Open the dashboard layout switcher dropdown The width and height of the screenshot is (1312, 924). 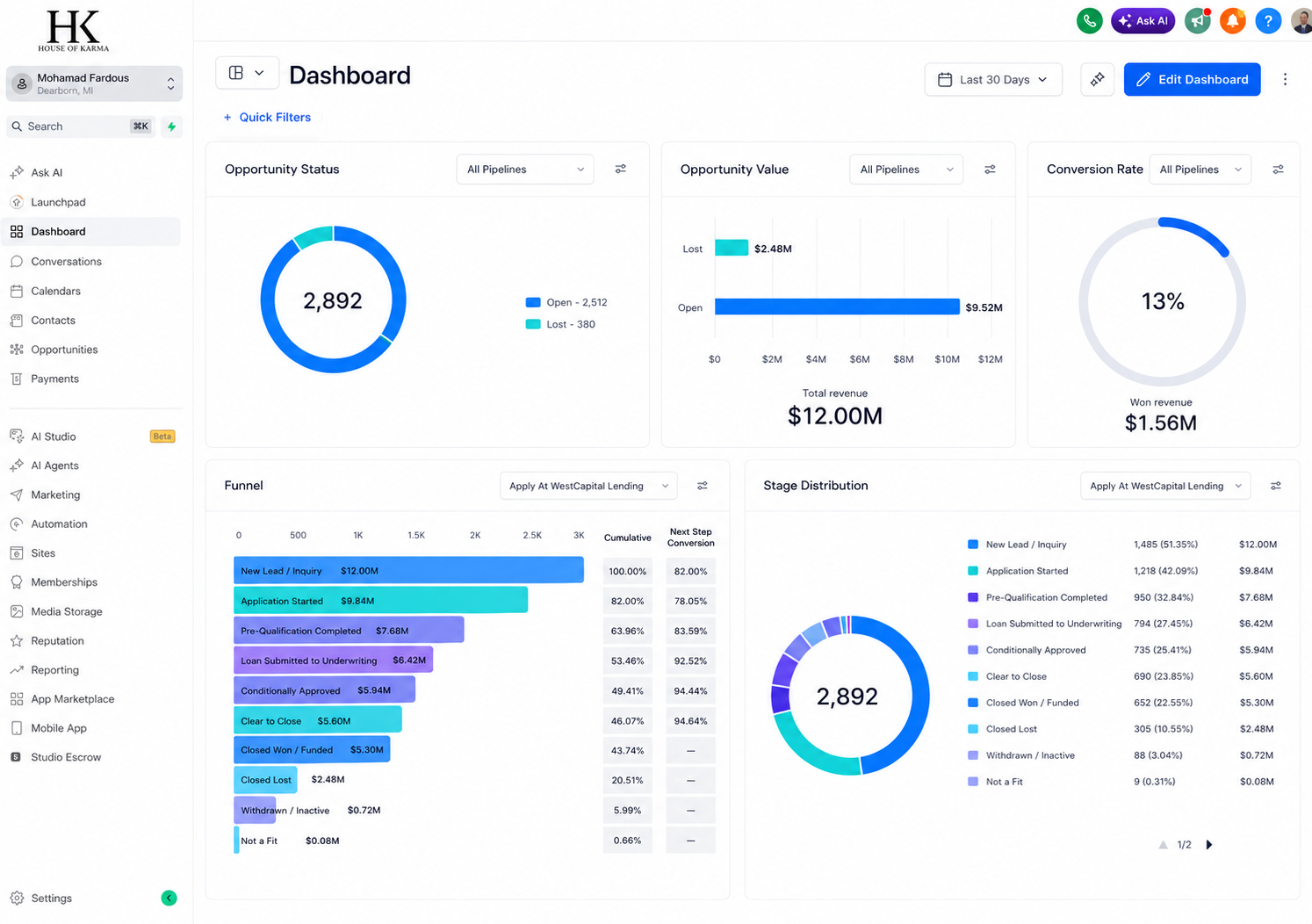pos(247,73)
